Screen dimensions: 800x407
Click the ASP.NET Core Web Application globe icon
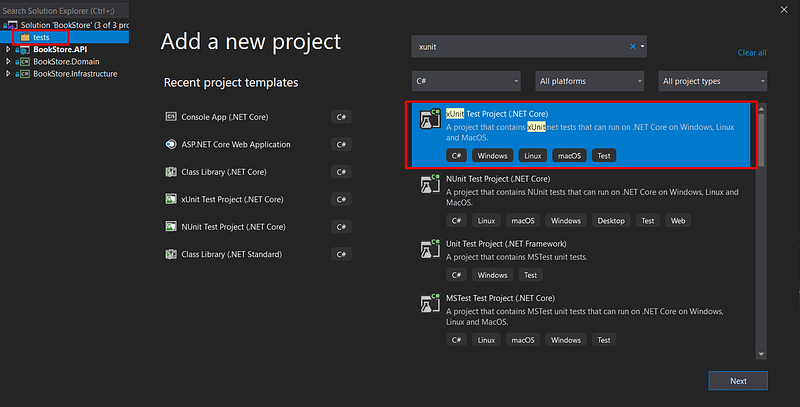(x=171, y=144)
